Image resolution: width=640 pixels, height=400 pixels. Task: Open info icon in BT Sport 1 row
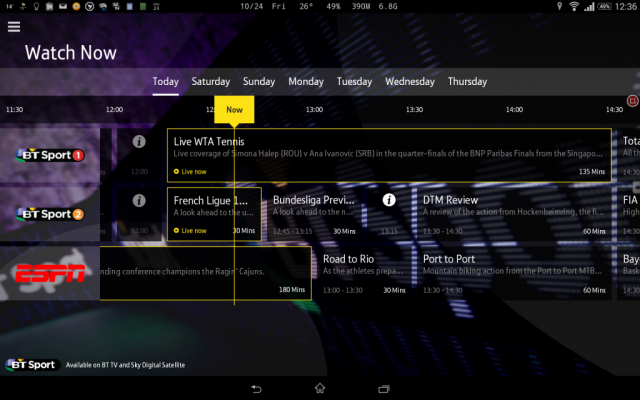pos(139,142)
